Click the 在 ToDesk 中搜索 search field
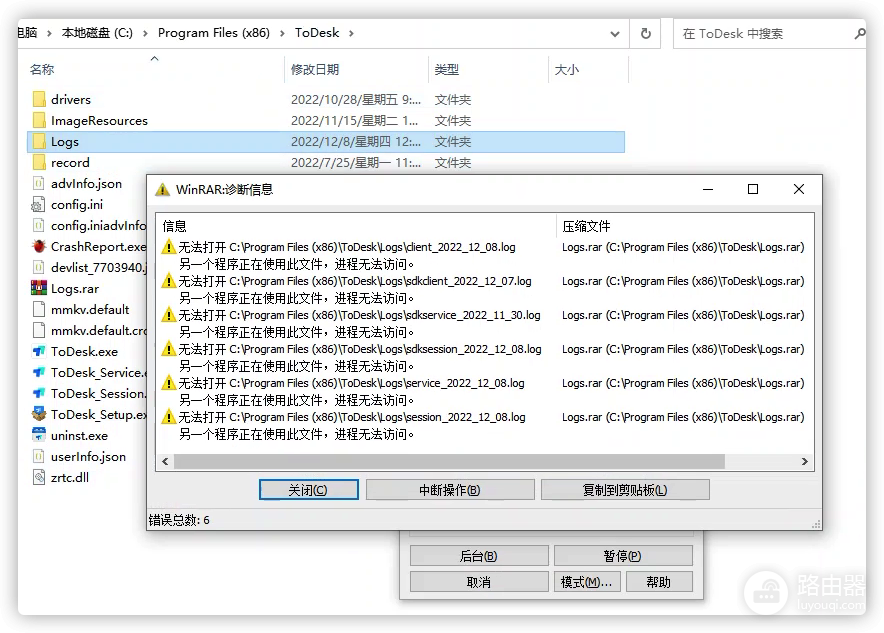The height and width of the screenshot is (633, 884). (x=769, y=34)
